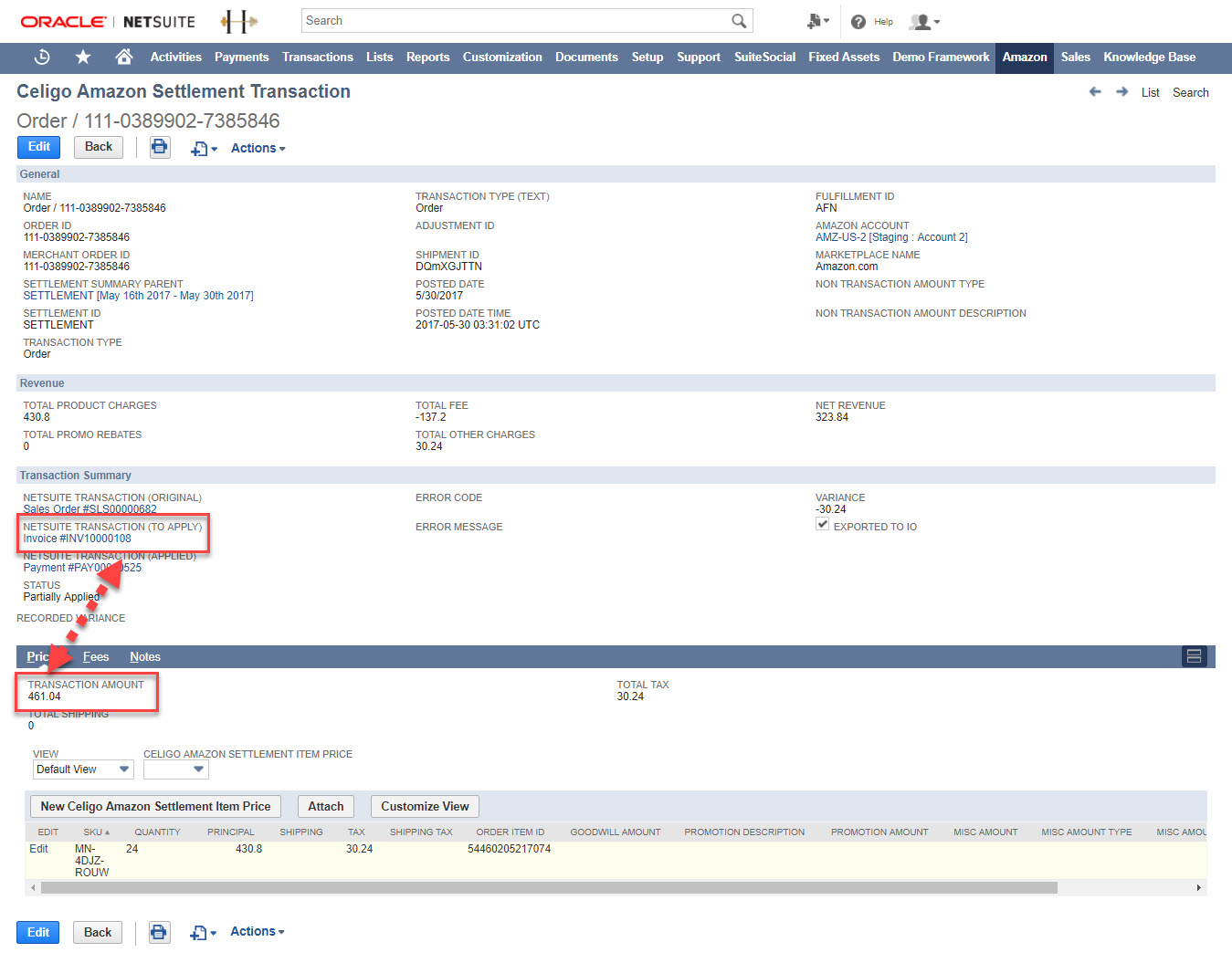This screenshot has width=1232, height=963.
Task: Go to next record arrow
Action: 1121,92
